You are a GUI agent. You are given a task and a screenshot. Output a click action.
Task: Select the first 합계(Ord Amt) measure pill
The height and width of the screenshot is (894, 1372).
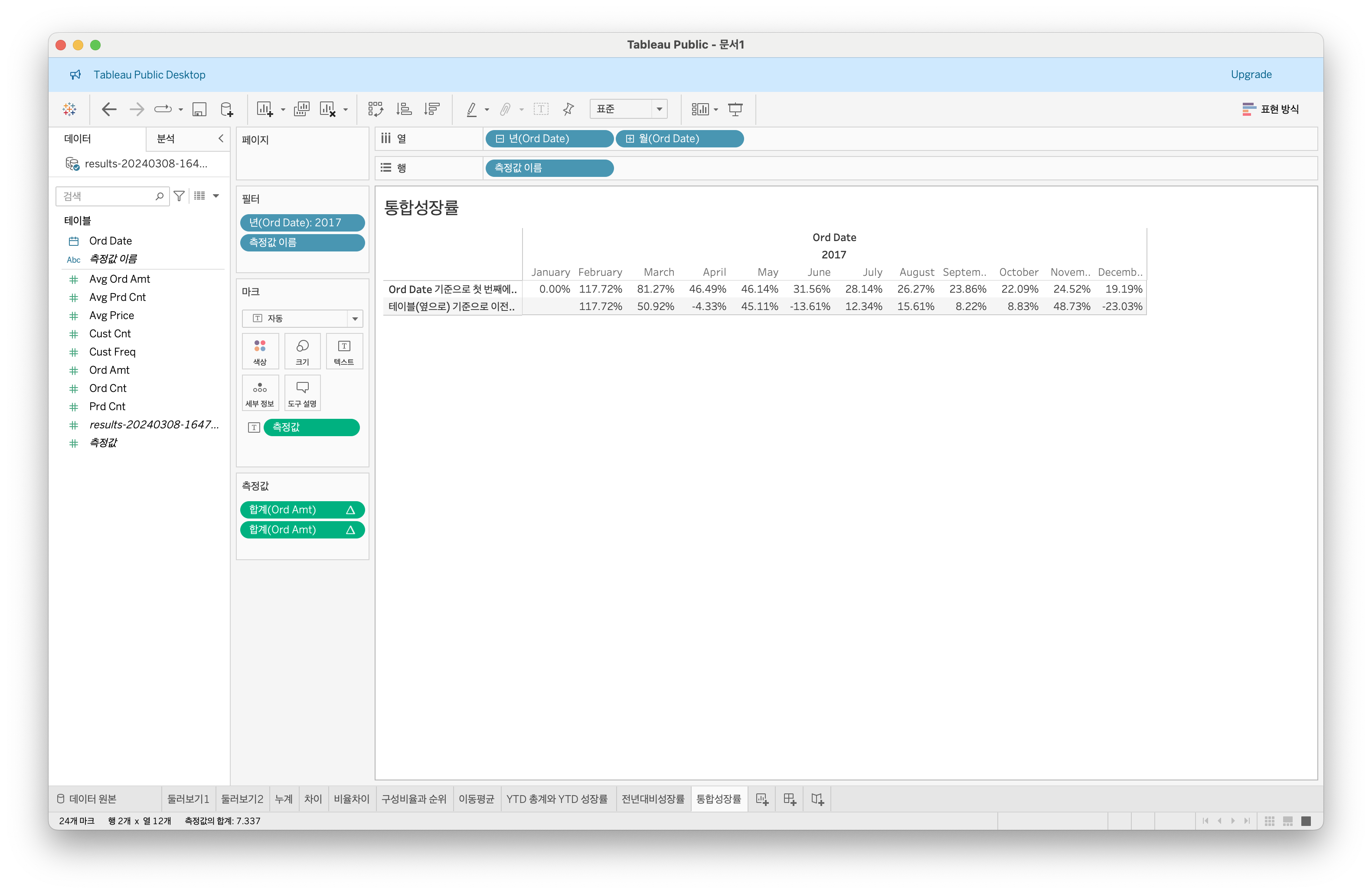[303, 509]
